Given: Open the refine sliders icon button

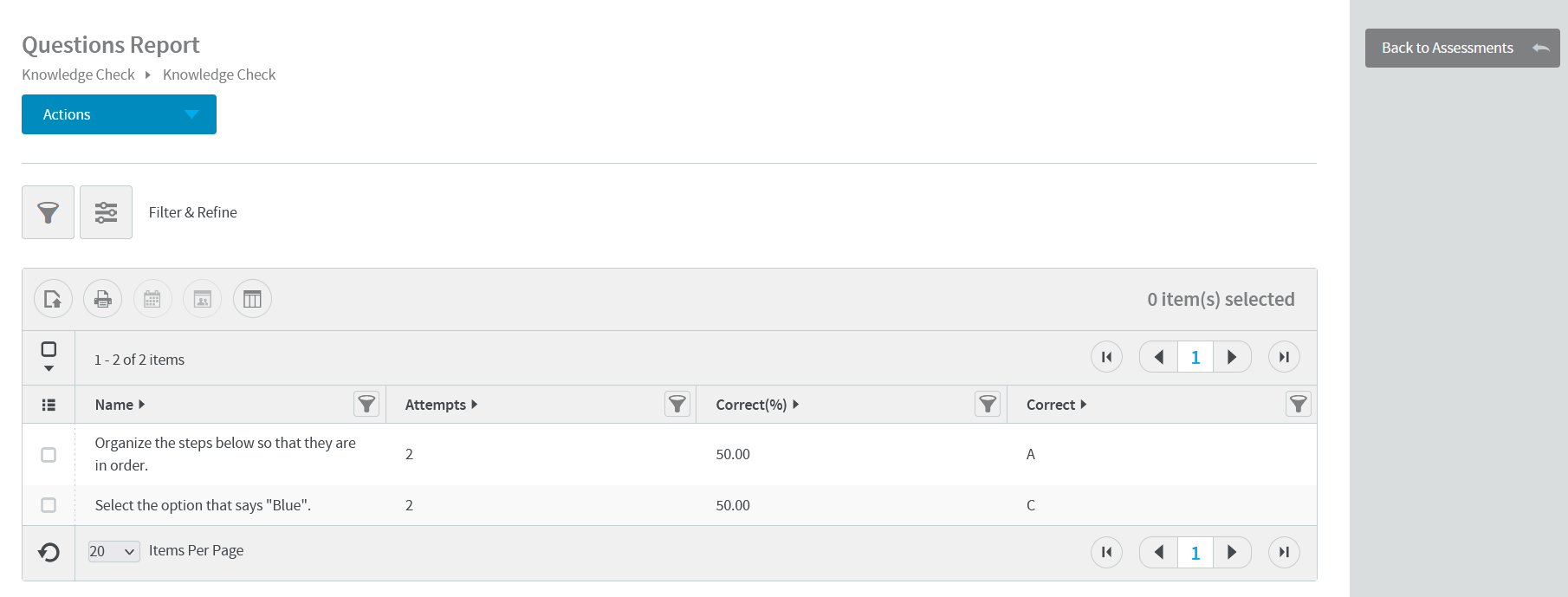Looking at the screenshot, I should (106, 212).
